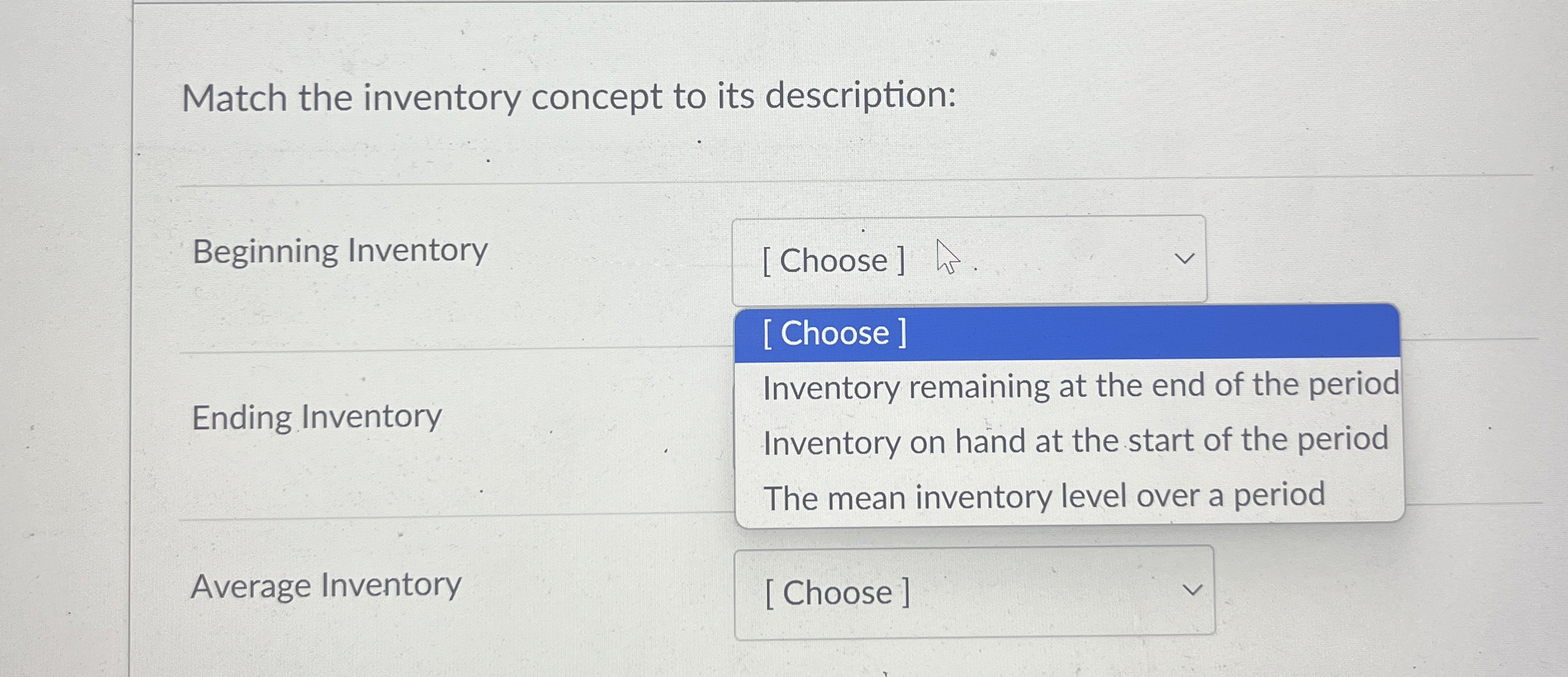Click the Beginning Inventory label

pos(339,250)
